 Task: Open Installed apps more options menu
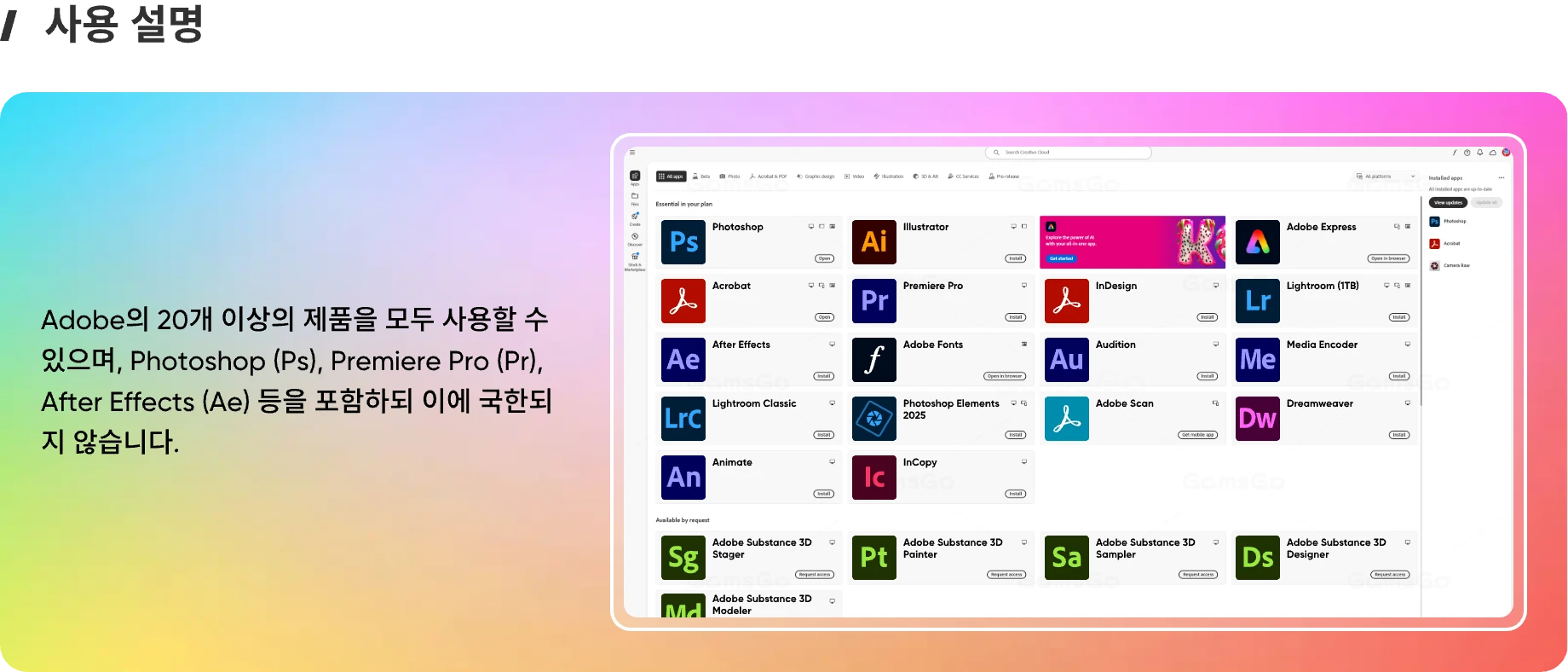pyautogui.click(x=1502, y=178)
